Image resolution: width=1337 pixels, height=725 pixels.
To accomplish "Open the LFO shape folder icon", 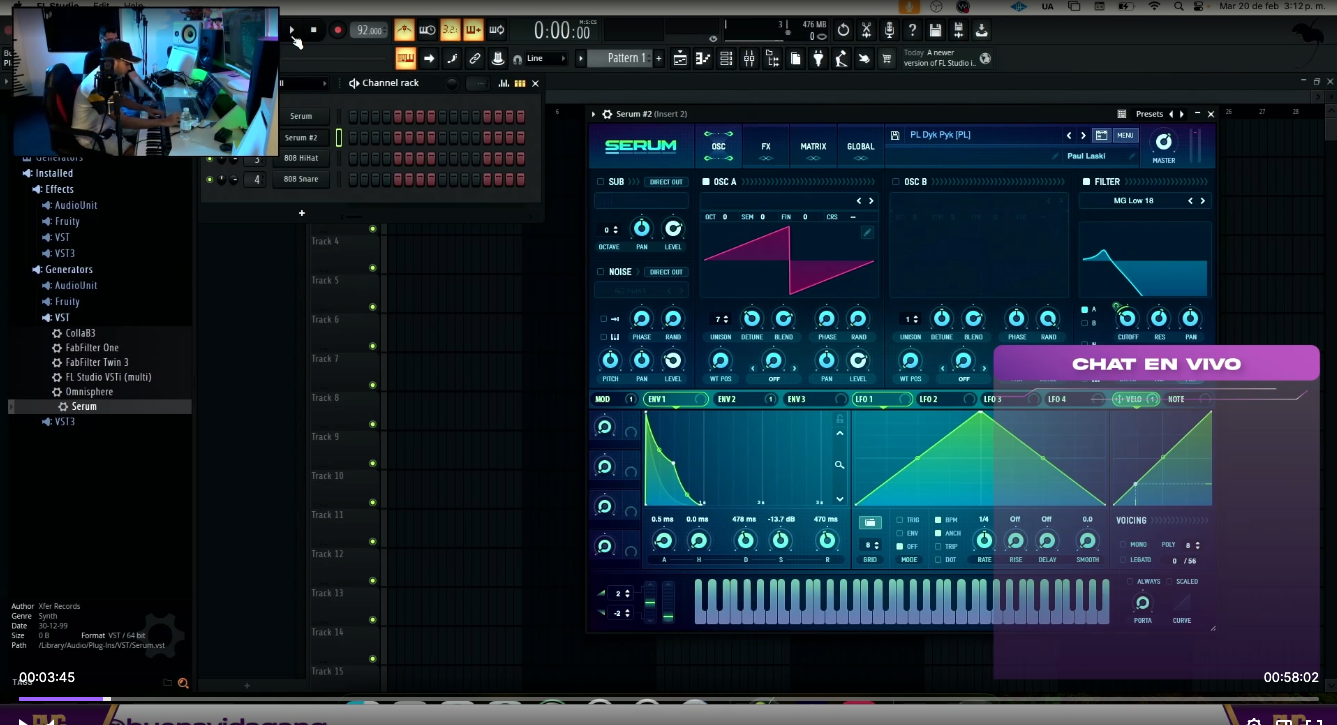I will [x=870, y=522].
